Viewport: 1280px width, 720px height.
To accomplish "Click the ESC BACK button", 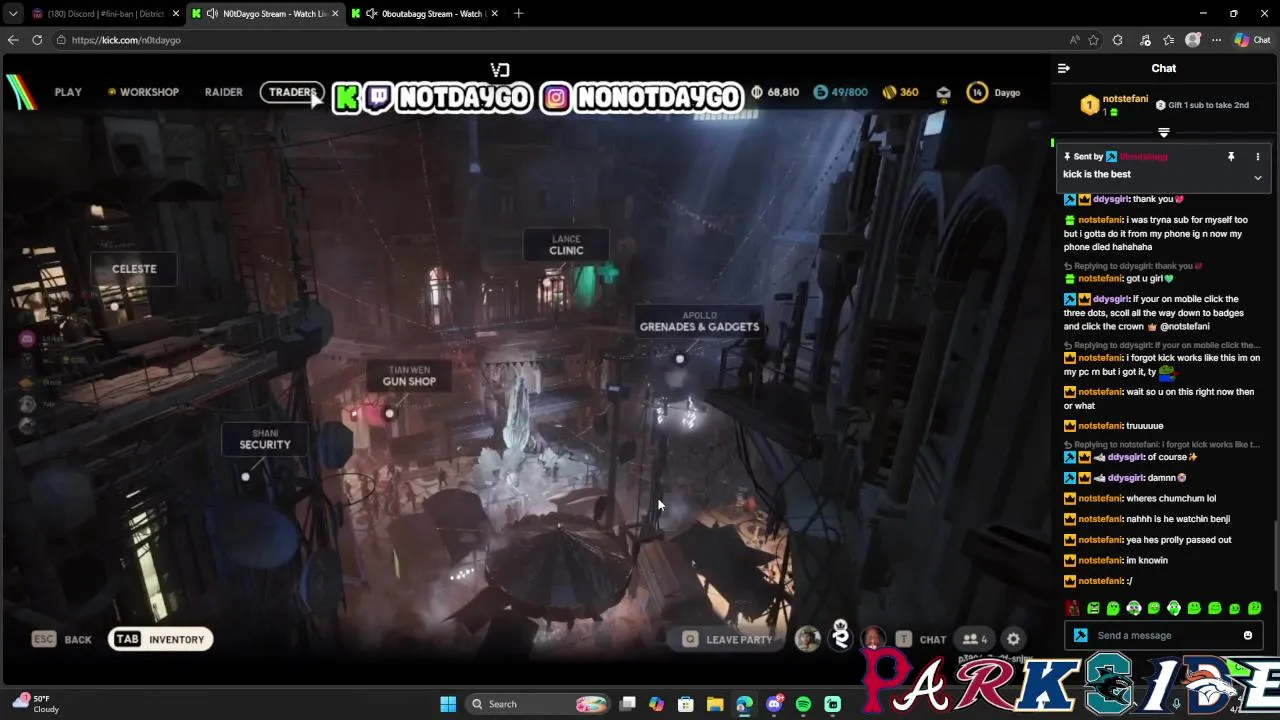I will [x=62, y=639].
